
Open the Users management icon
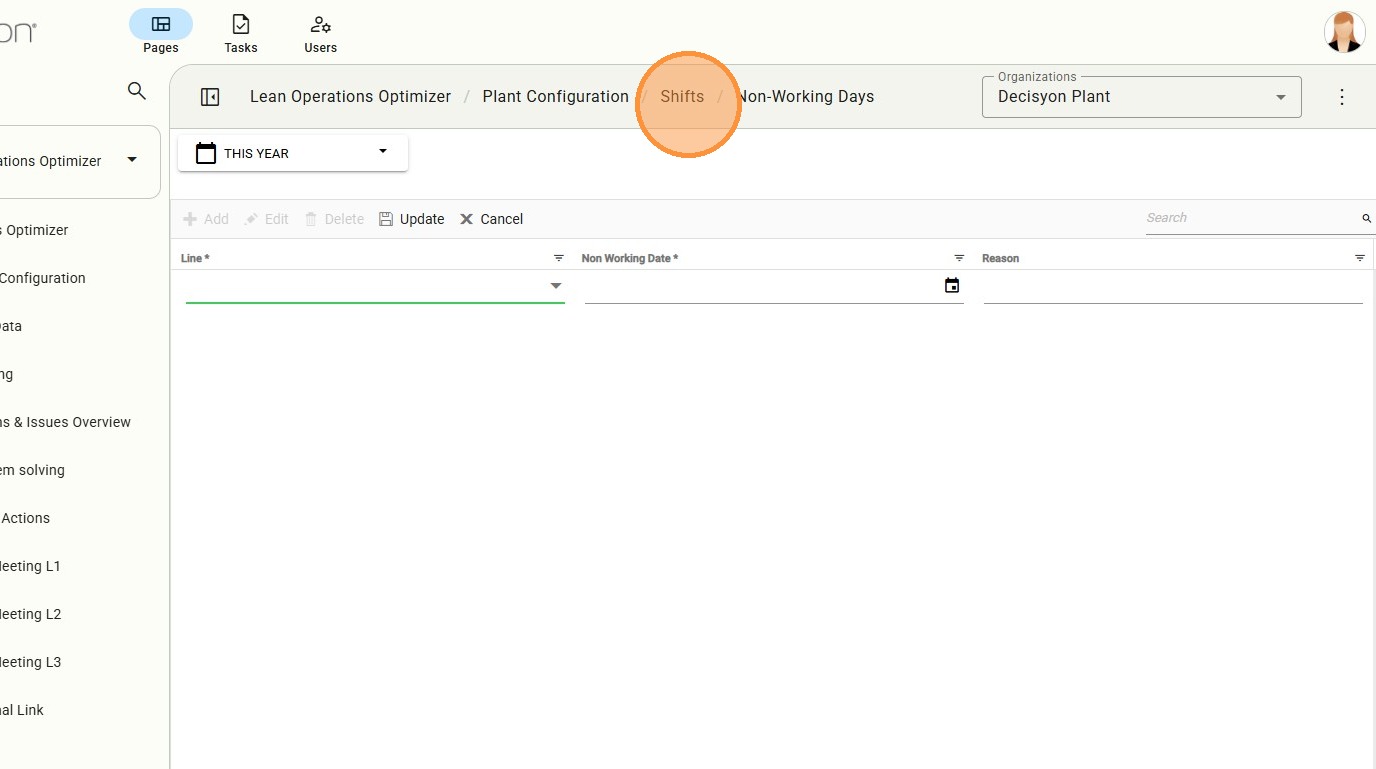coord(320,25)
